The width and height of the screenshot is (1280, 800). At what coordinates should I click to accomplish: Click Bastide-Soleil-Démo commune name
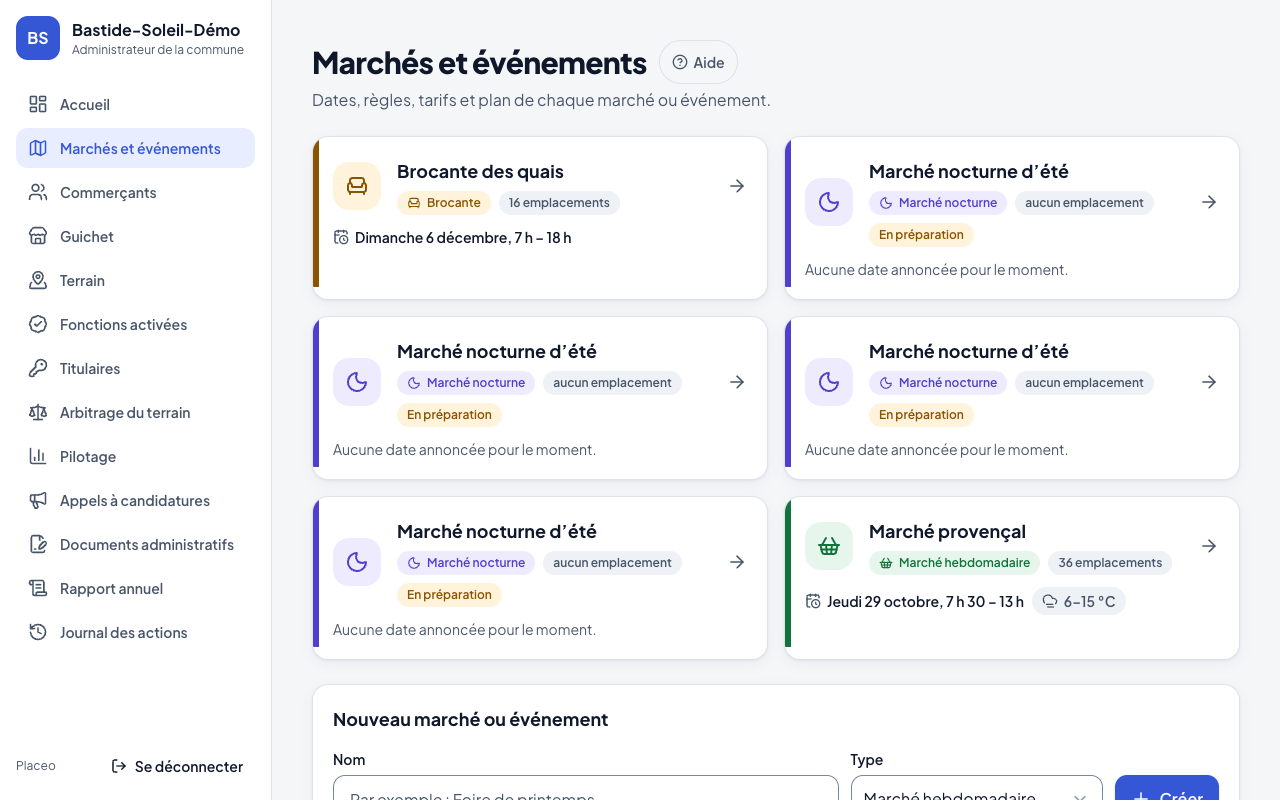coord(156,30)
